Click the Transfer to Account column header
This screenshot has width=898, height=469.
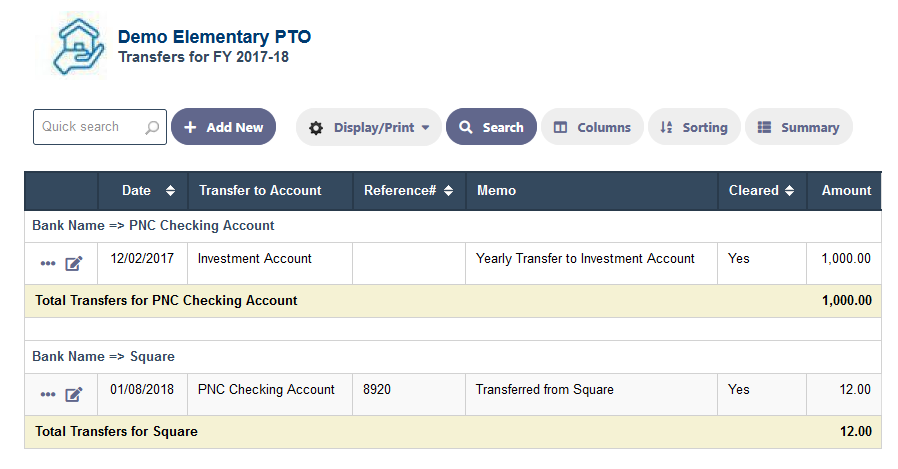pyautogui.click(x=260, y=191)
